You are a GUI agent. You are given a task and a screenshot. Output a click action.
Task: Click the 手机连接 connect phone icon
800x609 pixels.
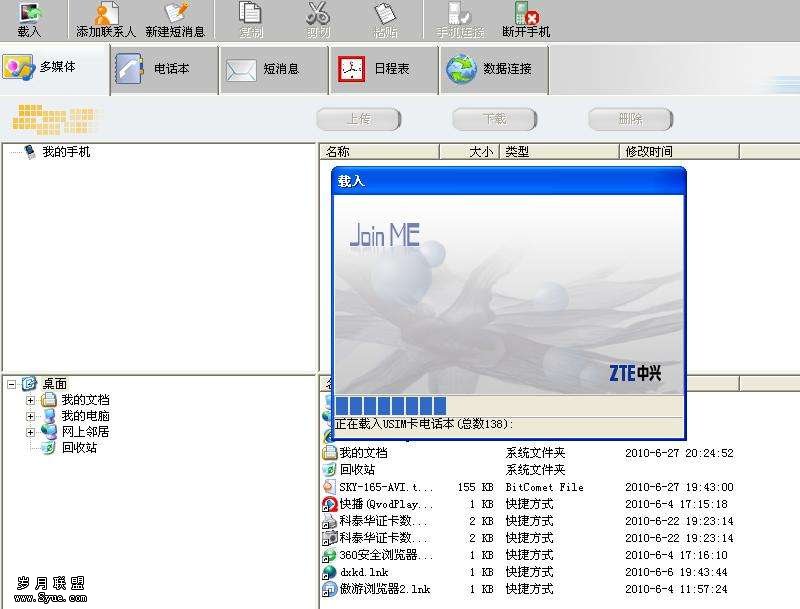[459, 14]
